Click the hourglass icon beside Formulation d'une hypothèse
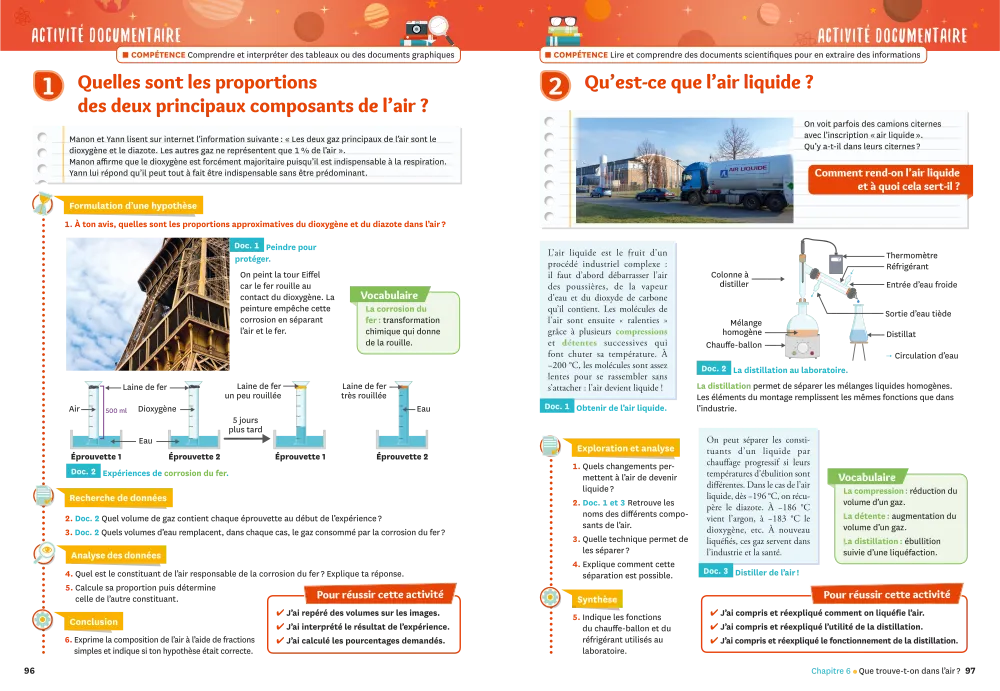 coord(43,204)
